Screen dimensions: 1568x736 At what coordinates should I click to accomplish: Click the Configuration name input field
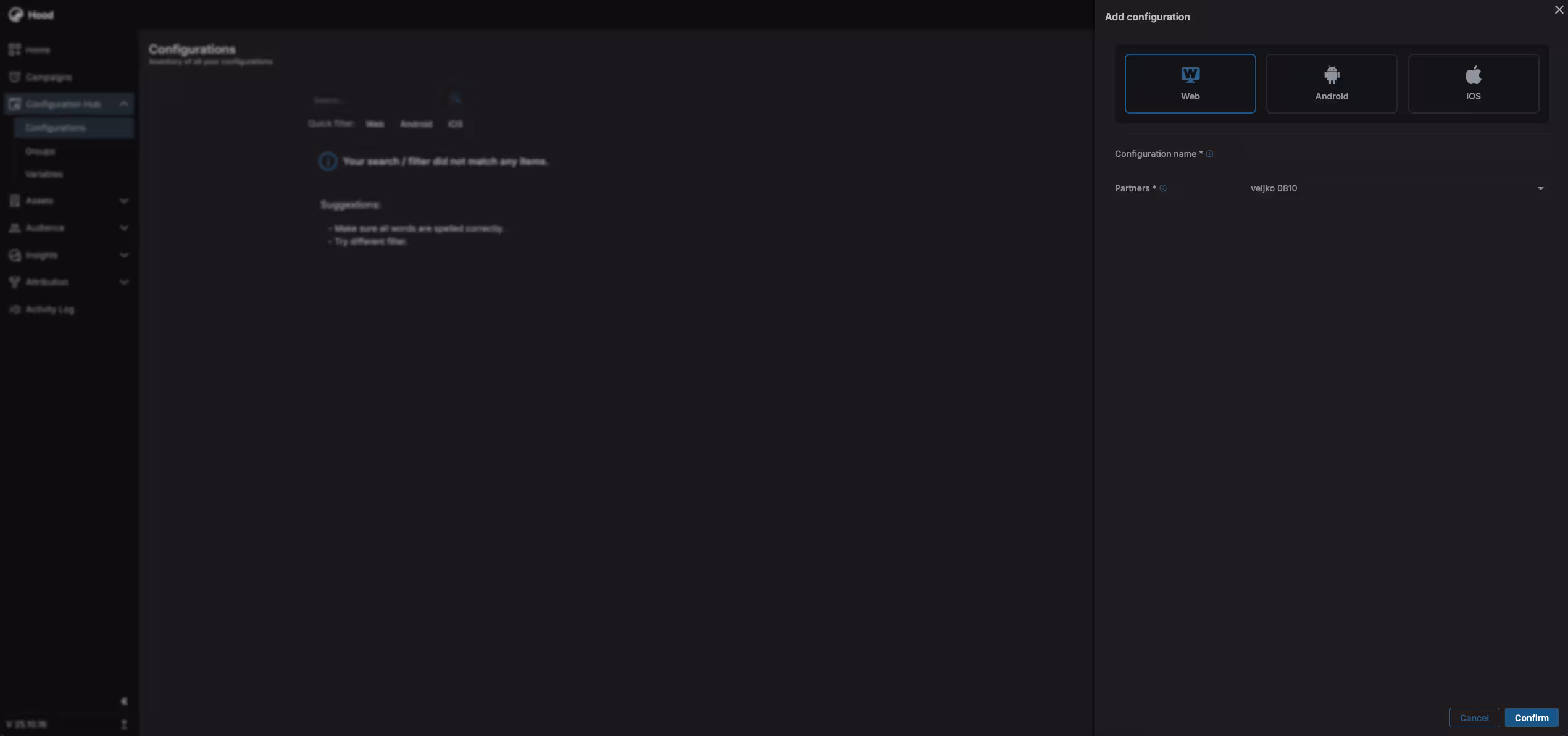[1395, 154]
